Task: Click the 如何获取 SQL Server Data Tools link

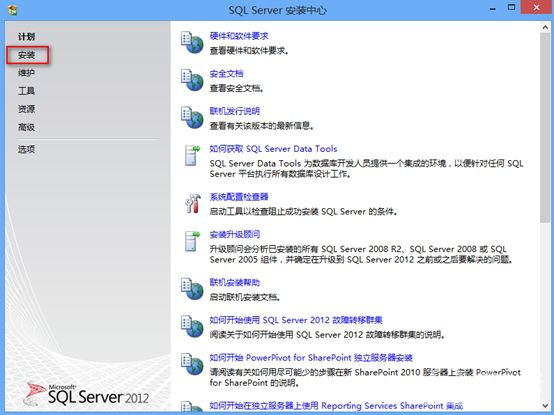Action: coord(273,149)
